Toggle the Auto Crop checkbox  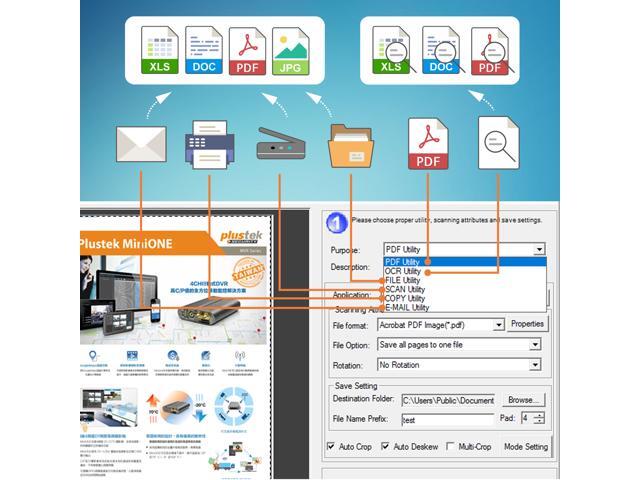tap(332, 446)
